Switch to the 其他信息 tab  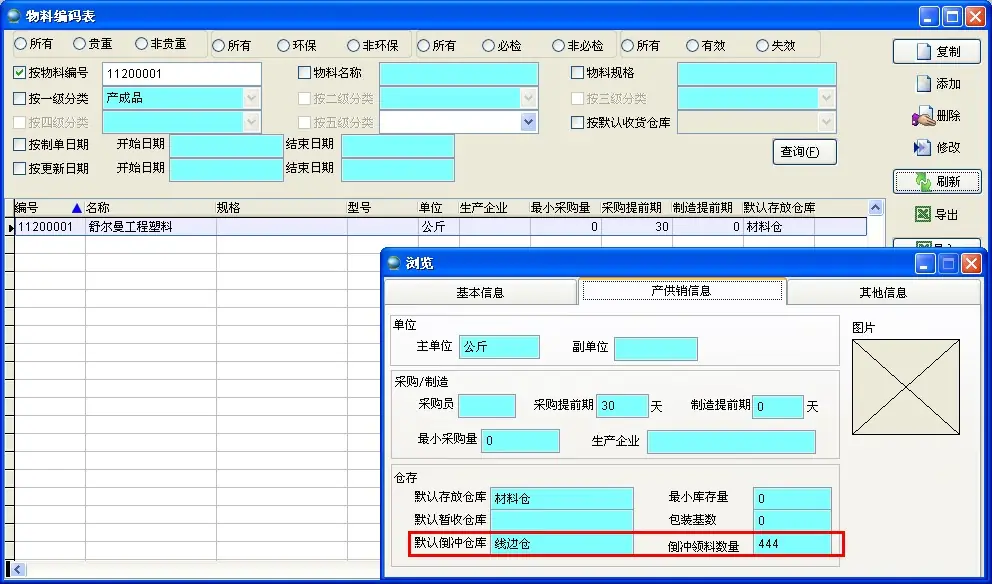(882, 293)
